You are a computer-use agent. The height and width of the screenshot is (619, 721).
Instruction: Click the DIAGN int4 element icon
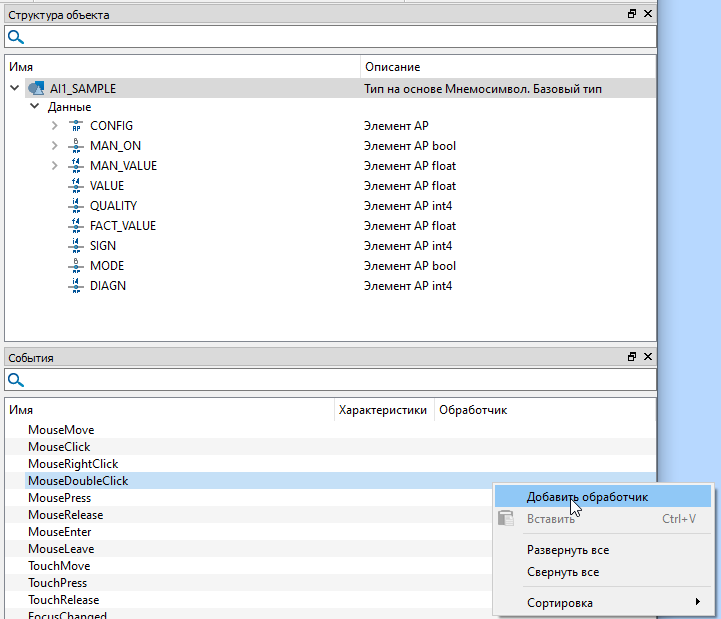pos(75,286)
